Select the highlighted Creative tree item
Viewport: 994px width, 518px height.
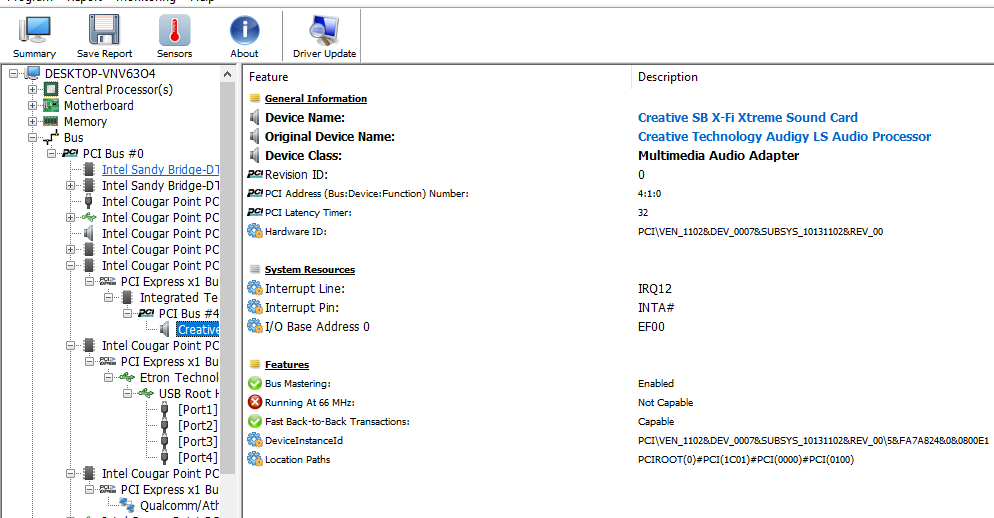click(x=198, y=329)
